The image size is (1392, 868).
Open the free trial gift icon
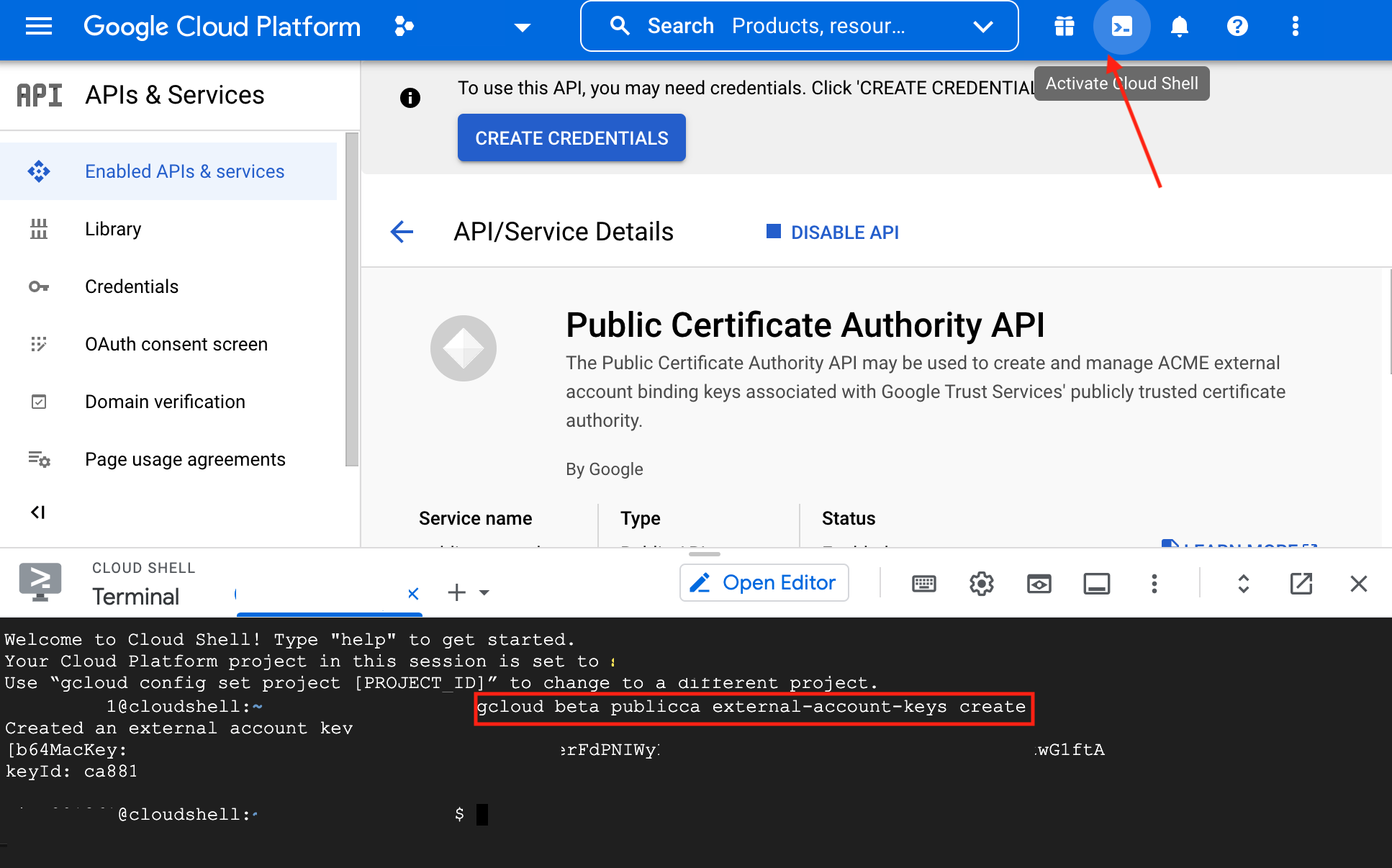[x=1065, y=27]
